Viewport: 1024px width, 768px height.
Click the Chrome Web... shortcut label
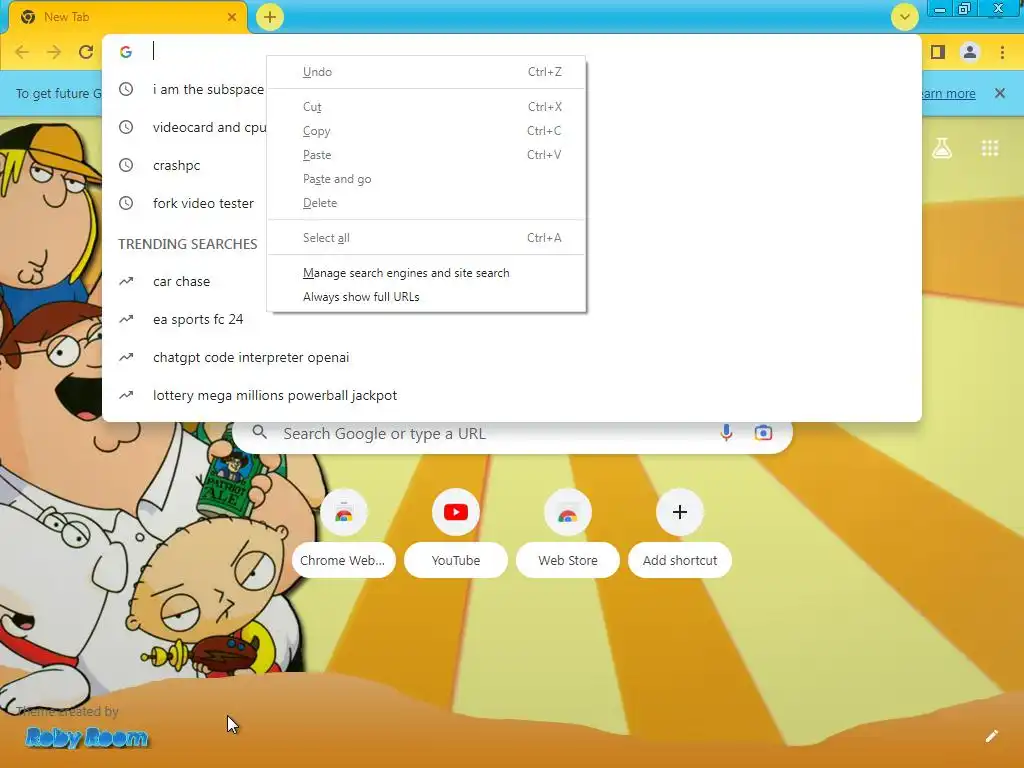pos(343,560)
